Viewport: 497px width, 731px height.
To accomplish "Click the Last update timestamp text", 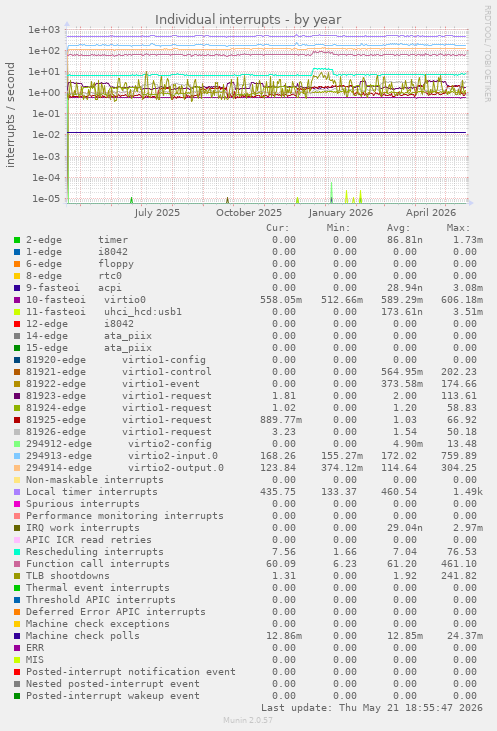I will coord(372,708).
